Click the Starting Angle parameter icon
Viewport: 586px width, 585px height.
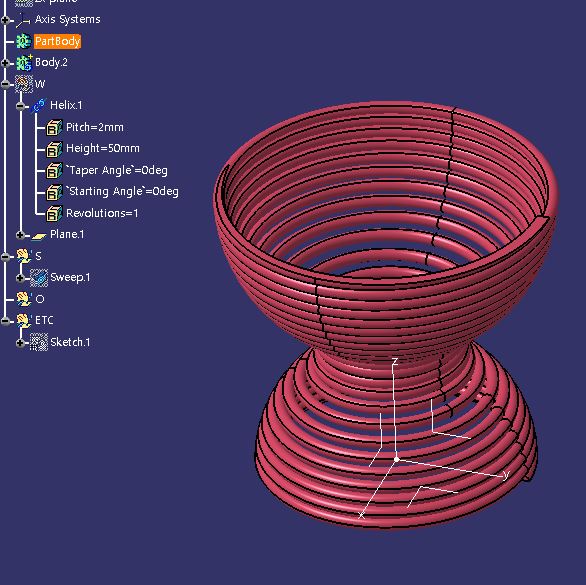54,192
